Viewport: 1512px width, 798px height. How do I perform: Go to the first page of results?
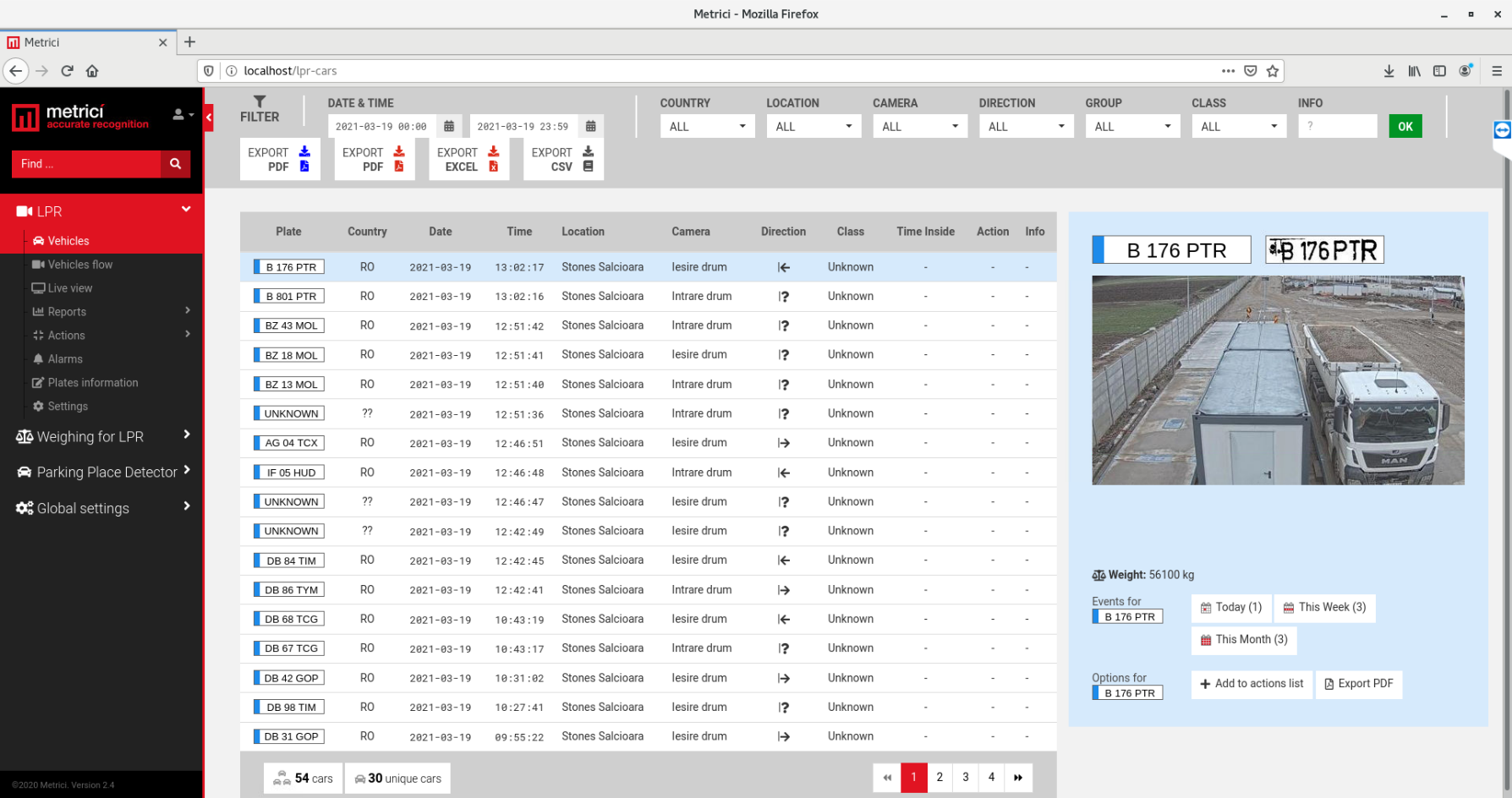pos(887,778)
